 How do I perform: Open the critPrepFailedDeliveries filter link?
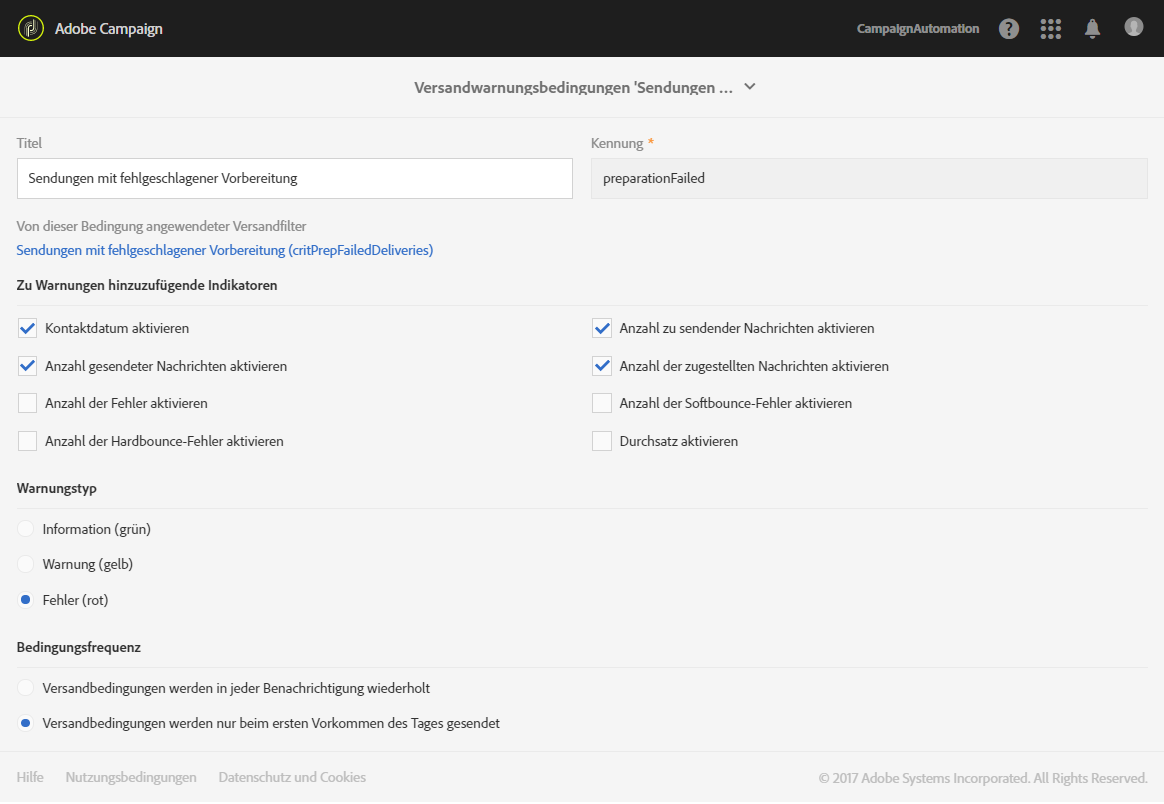[225, 250]
